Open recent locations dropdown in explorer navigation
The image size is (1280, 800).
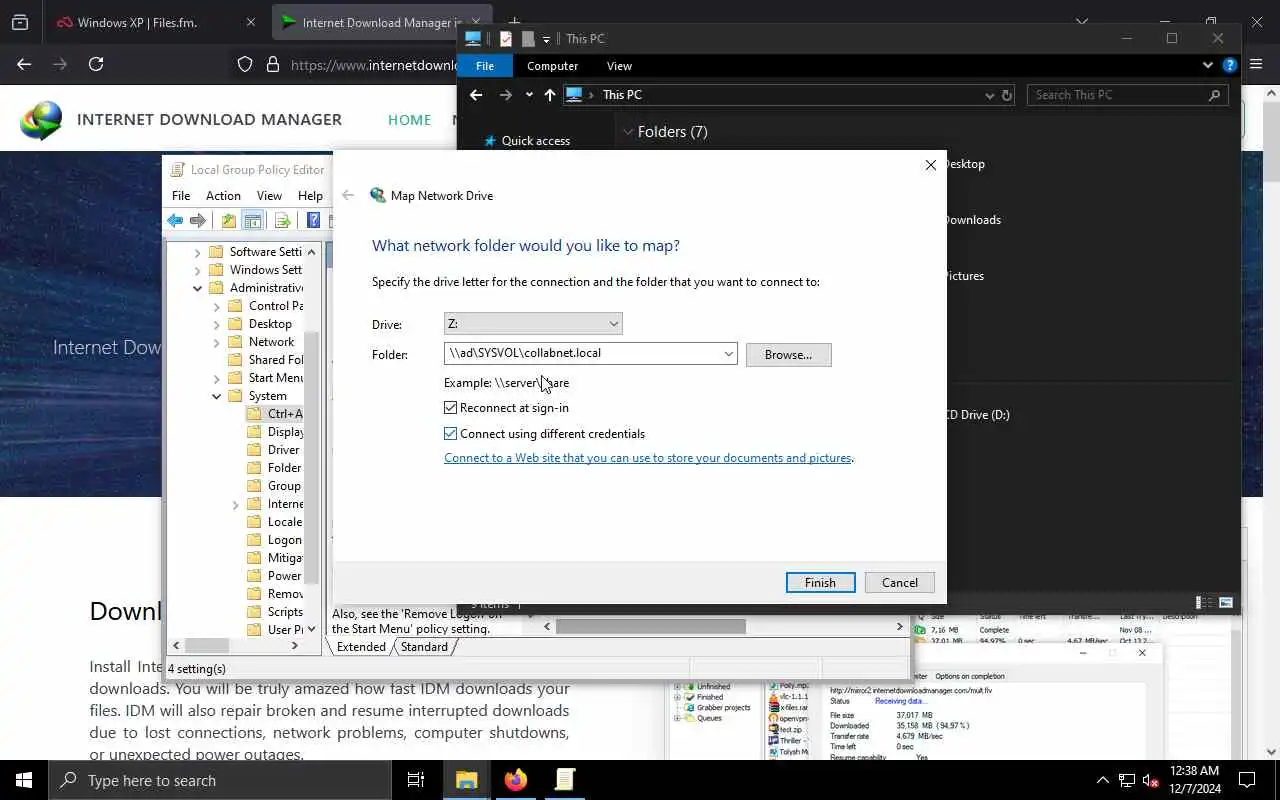(529, 95)
